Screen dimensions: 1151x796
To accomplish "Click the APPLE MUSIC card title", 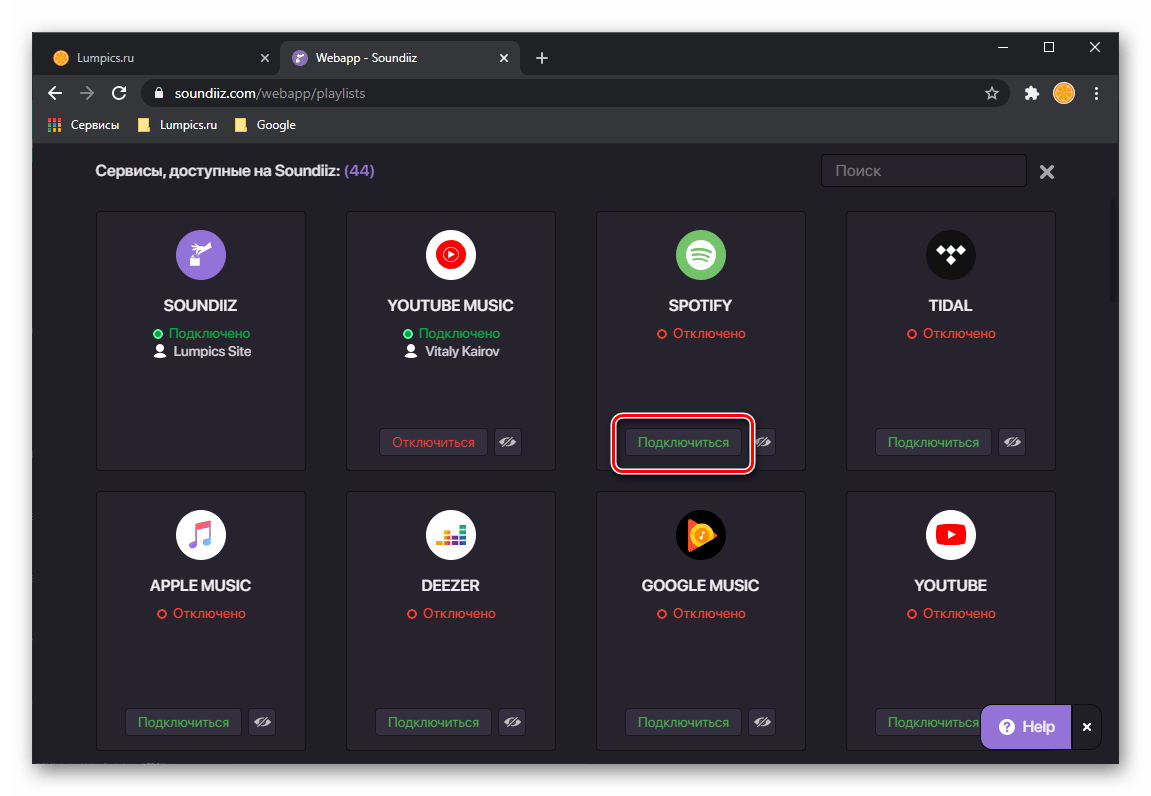I will [x=200, y=585].
